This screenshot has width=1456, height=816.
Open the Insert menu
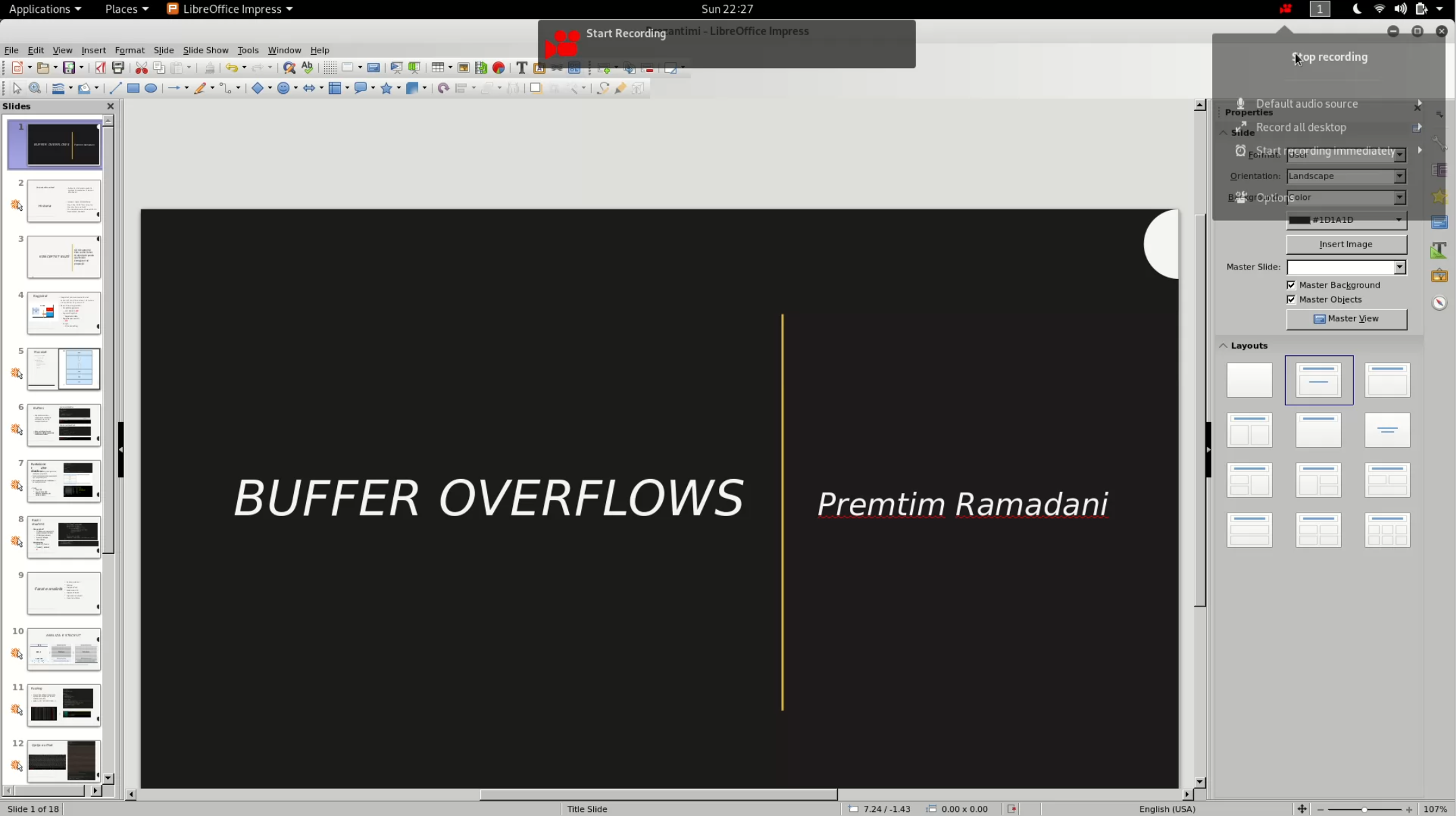pos(93,49)
